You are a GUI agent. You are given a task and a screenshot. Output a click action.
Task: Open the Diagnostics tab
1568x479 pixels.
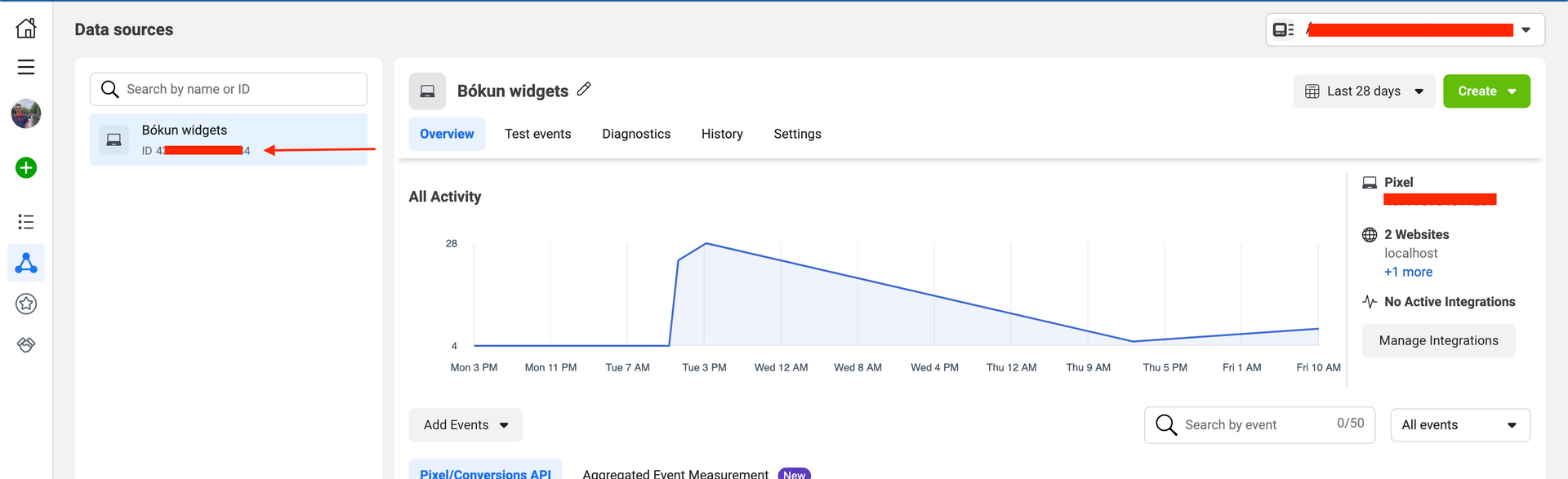point(636,134)
